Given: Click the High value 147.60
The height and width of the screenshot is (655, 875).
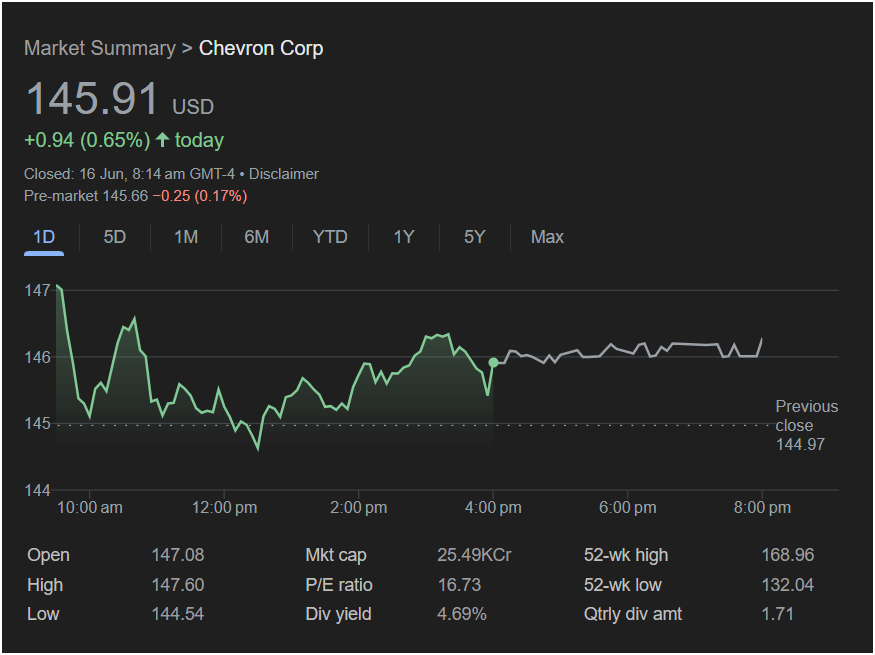Looking at the screenshot, I should (x=178, y=585).
